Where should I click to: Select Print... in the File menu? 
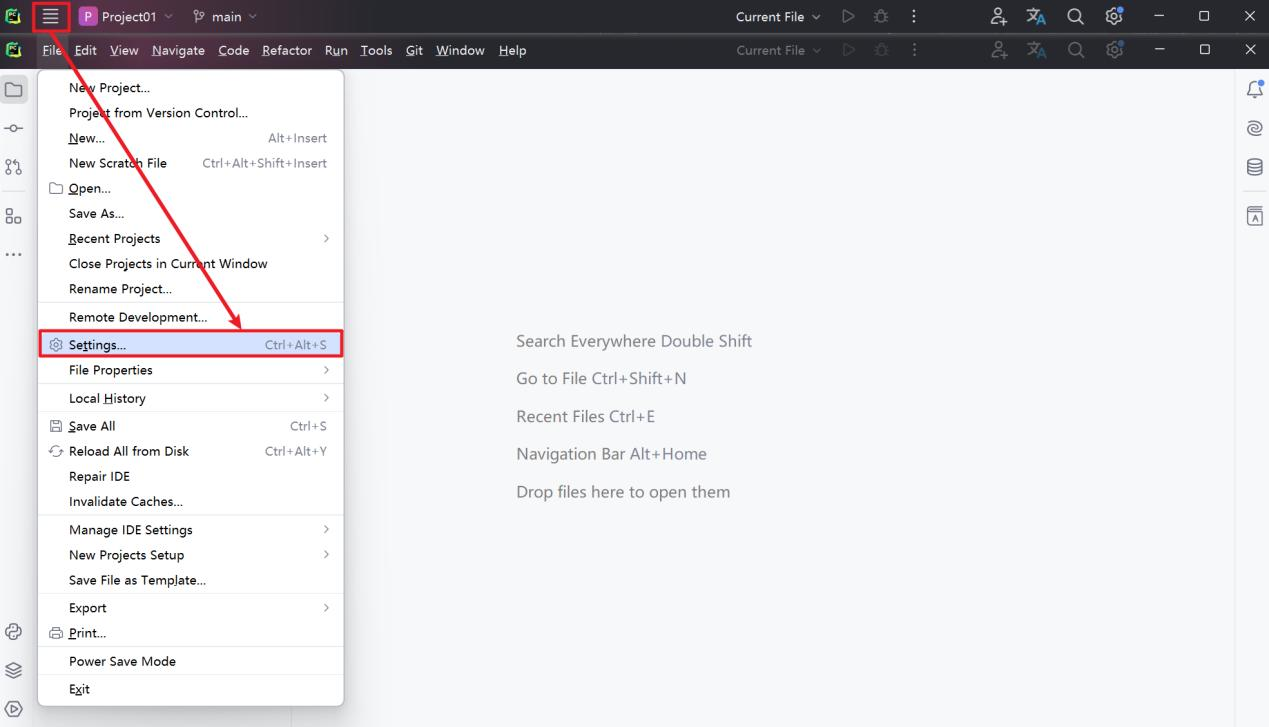click(x=190, y=633)
